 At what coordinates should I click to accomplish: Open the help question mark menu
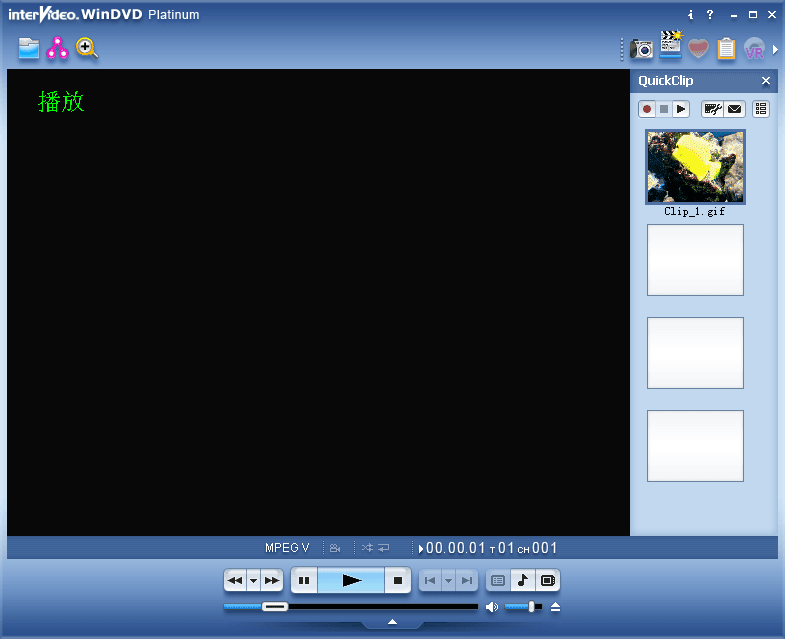[710, 15]
